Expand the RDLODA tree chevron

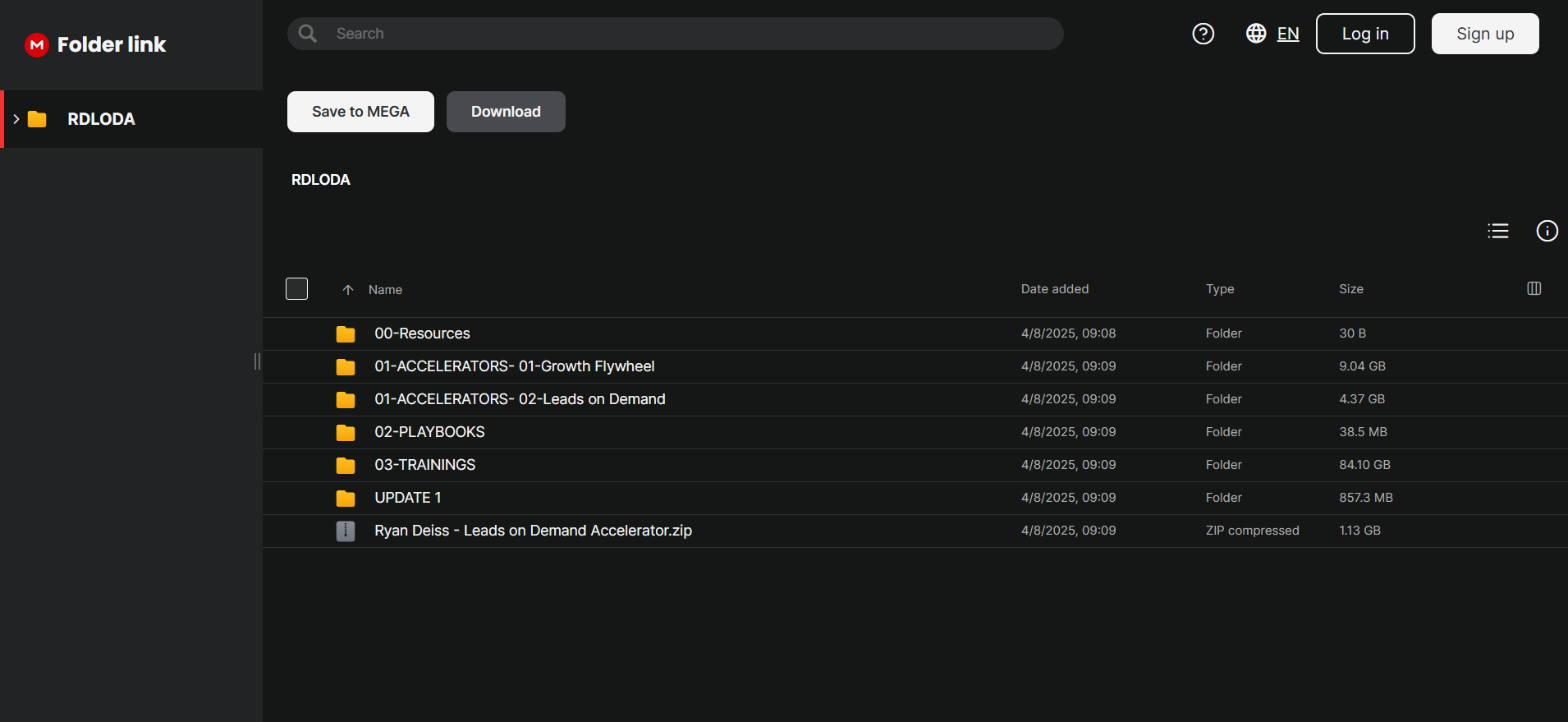[x=16, y=119]
